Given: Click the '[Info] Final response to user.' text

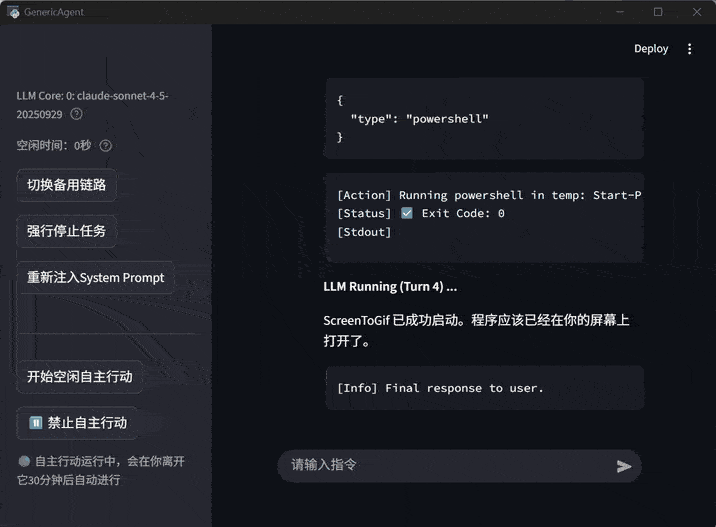Looking at the screenshot, I should [x=440, y=388].
